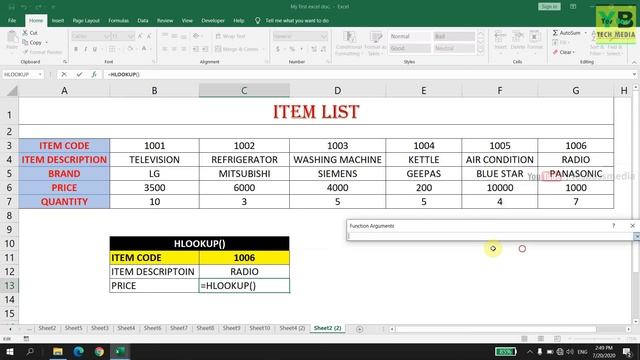Apply the Good cell style
640x360 pixels.
tap(410, 48)
